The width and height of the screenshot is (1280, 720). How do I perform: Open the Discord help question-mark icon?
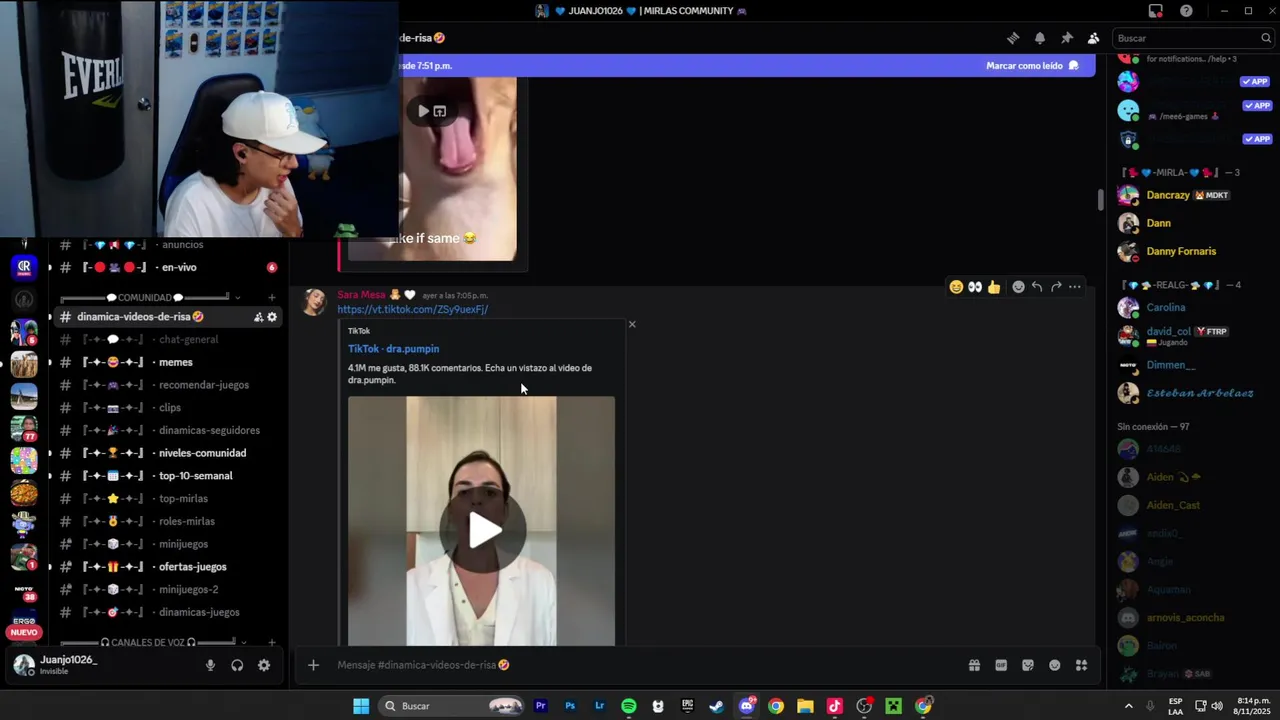click(1186, 11)
